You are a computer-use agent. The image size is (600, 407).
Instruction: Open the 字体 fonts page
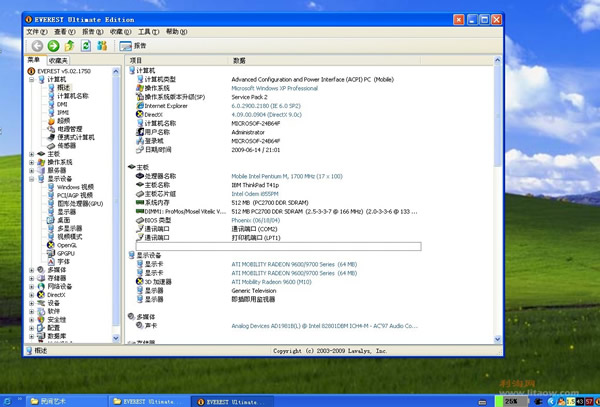(x=64, y=262)
